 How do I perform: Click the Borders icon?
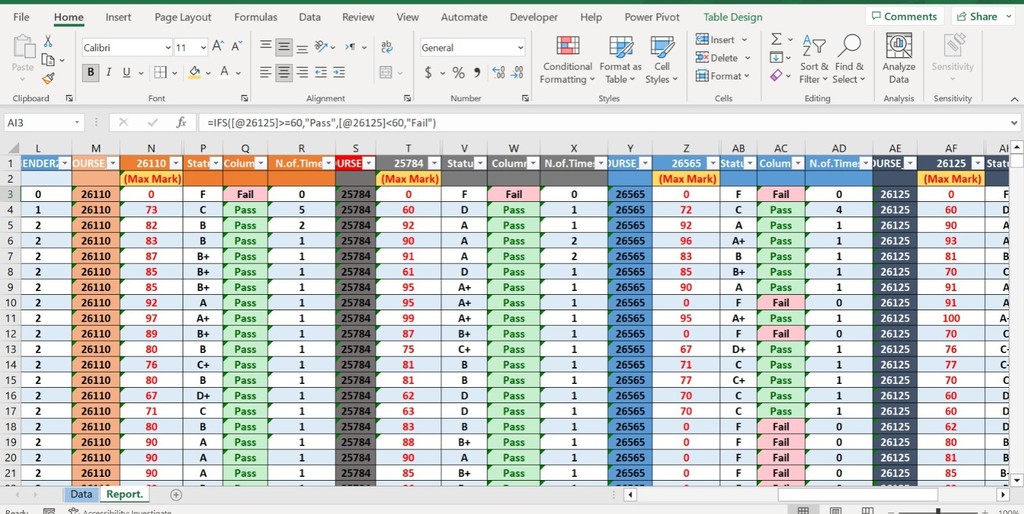click(160, 72)
